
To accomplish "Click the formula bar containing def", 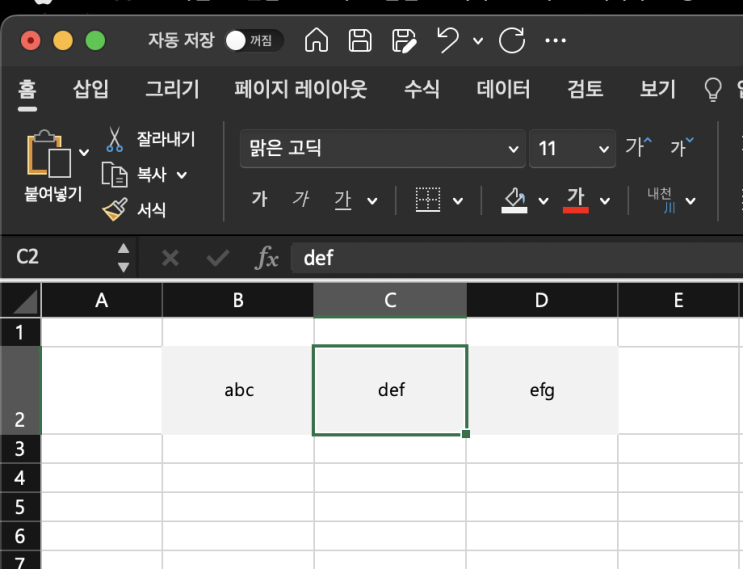I will (x=517, y=258).
